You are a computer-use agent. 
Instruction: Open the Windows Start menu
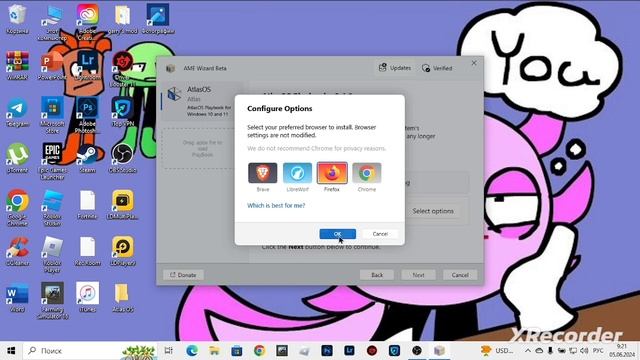point(11,351)
